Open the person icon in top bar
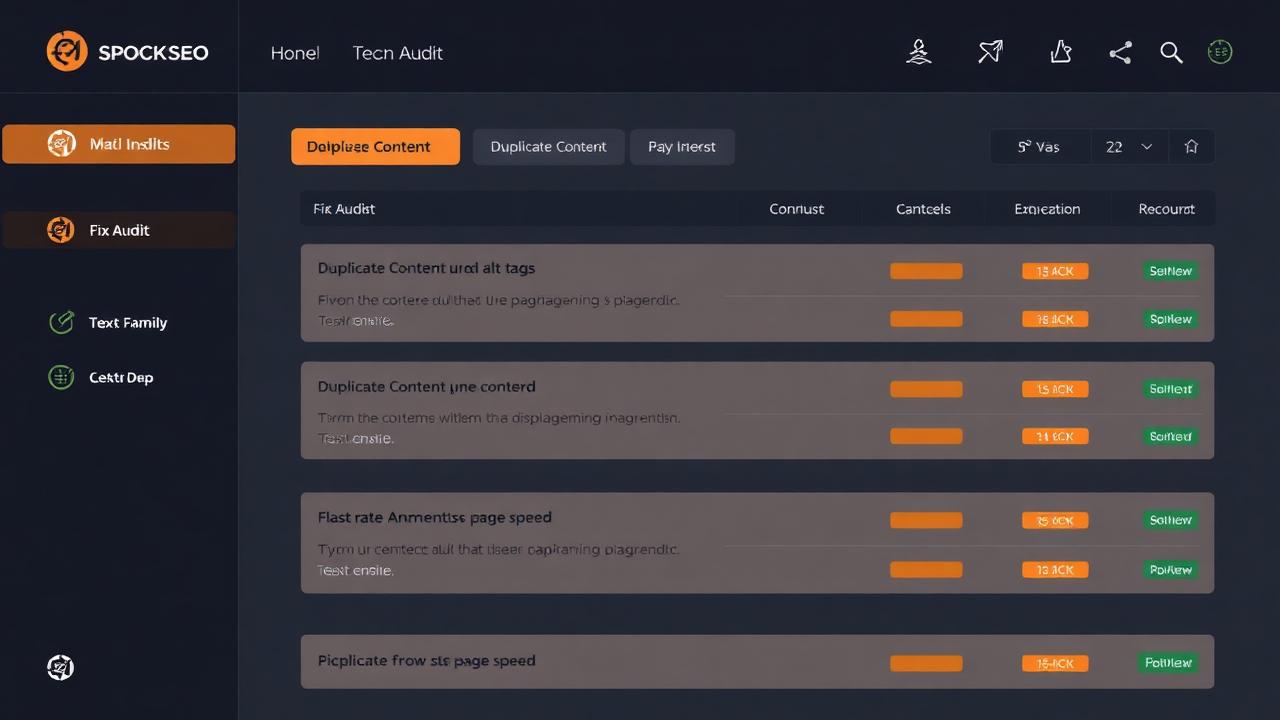The image size is (1280, 720). point(919,52)
